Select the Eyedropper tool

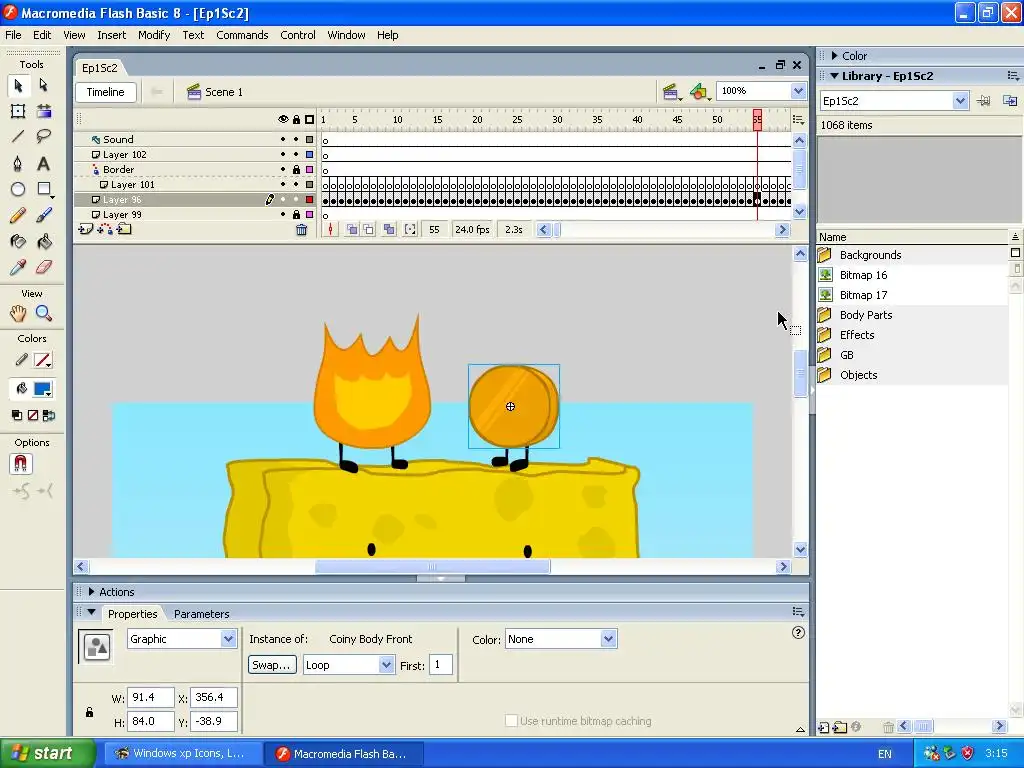tap(18, 267)
